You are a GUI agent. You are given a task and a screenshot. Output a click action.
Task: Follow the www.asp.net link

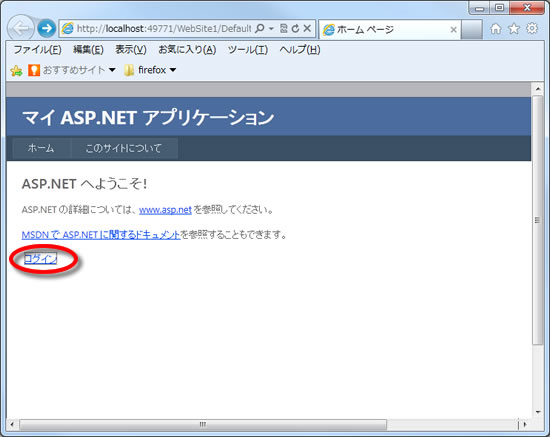pyautogui.click(x=165, y=210)
